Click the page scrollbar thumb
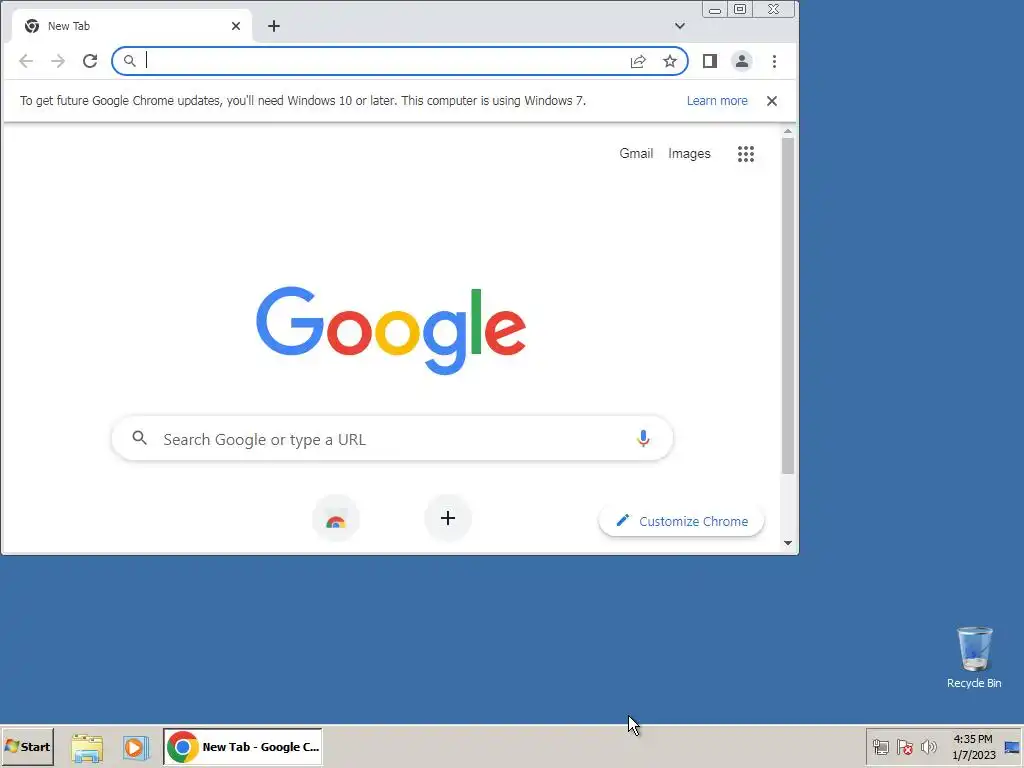The width and height of the screenshot is (1024, 768). pos(788,306)
